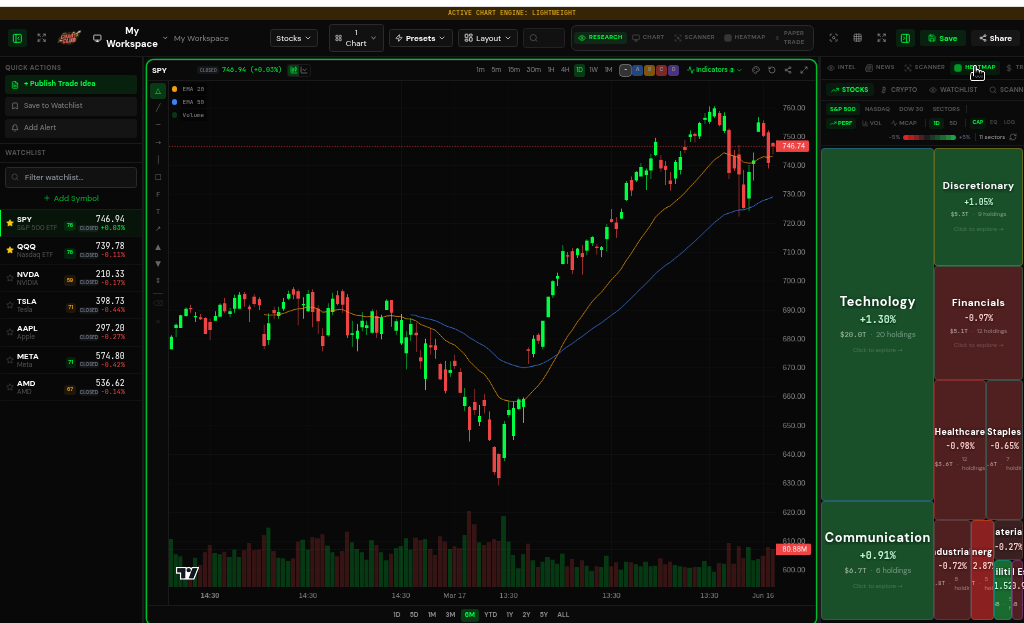Open the Technology sector heatmap tile
This screenshot has height=623, width=1024.
(877, 325)
